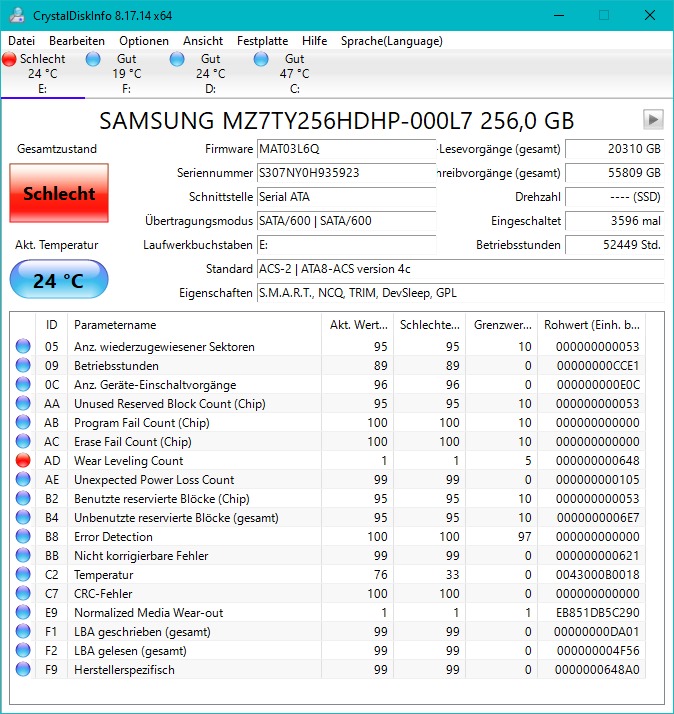The height and width of the screenshot is (714, 674).
Task: Switch to the Gut 24 °C D: disk tab
Action: tap(210, 73)
